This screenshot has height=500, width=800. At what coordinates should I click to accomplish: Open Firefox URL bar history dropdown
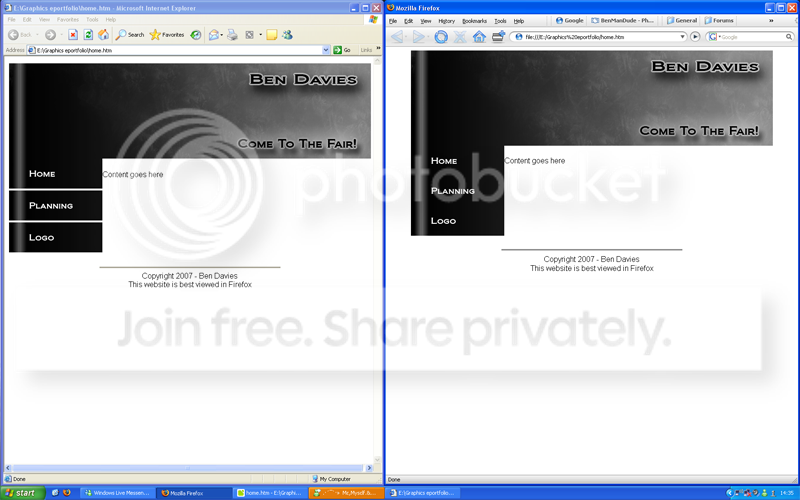pos(682,37)
